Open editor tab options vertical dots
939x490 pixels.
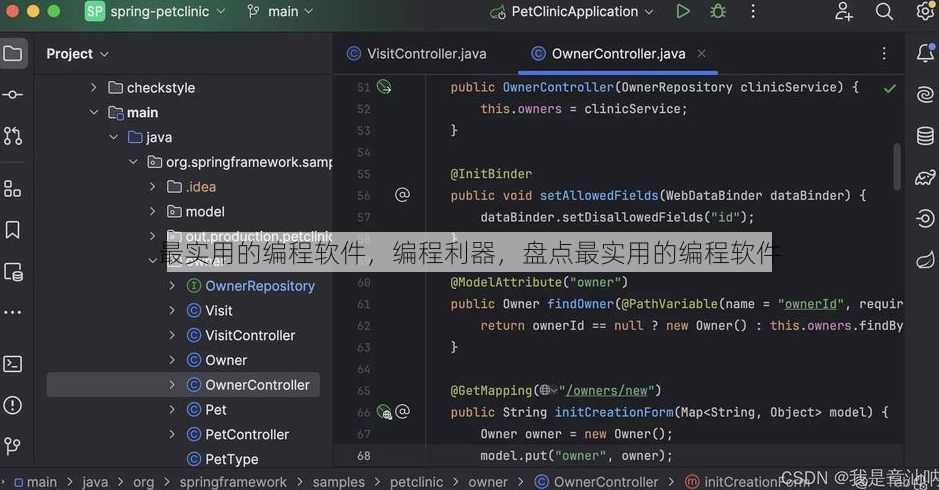[884, 54]
